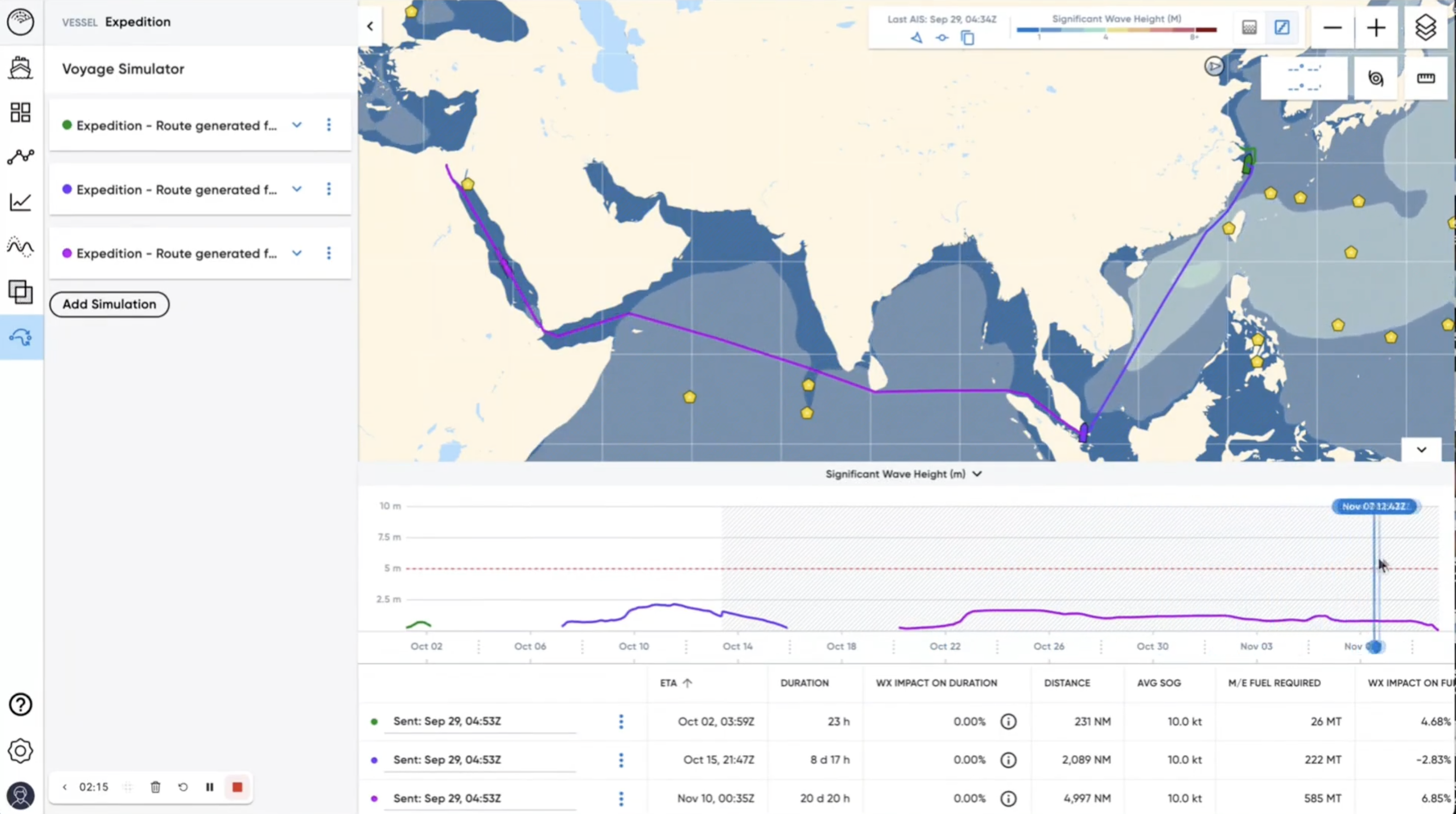Stop the recording with red square button
The image size is (1456, 814).
(x=237, y=787)
